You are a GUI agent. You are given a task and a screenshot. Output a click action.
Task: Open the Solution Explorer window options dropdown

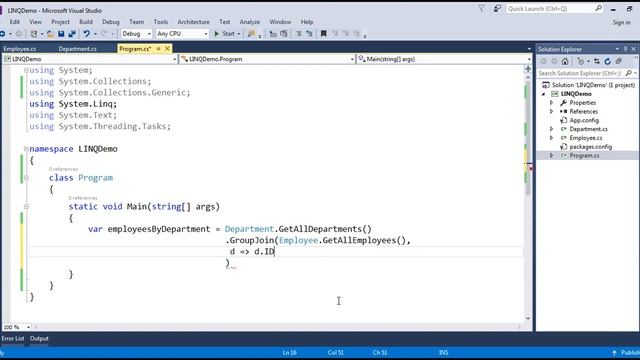617,49
